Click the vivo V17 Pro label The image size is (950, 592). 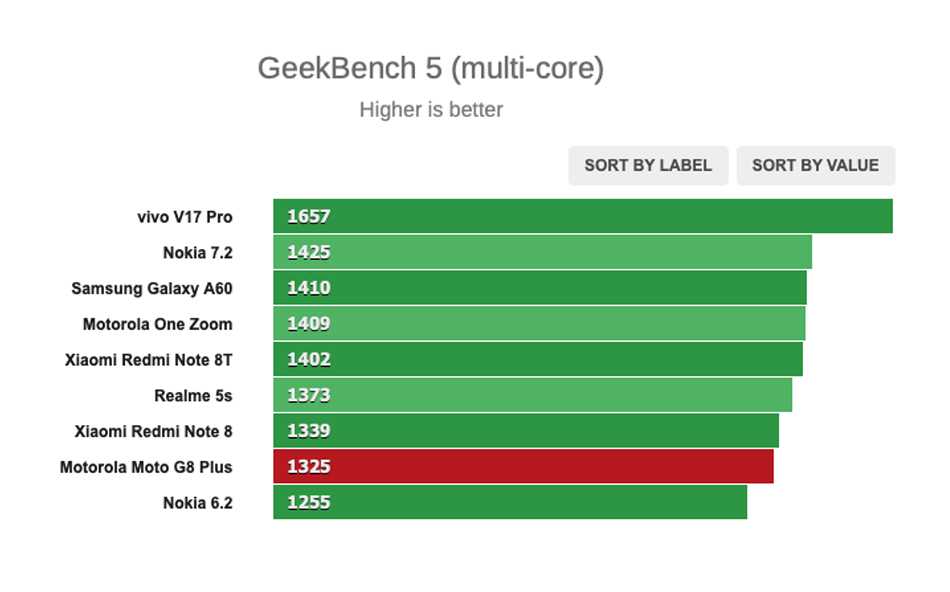pyautogui.click(x=184, y=216)
